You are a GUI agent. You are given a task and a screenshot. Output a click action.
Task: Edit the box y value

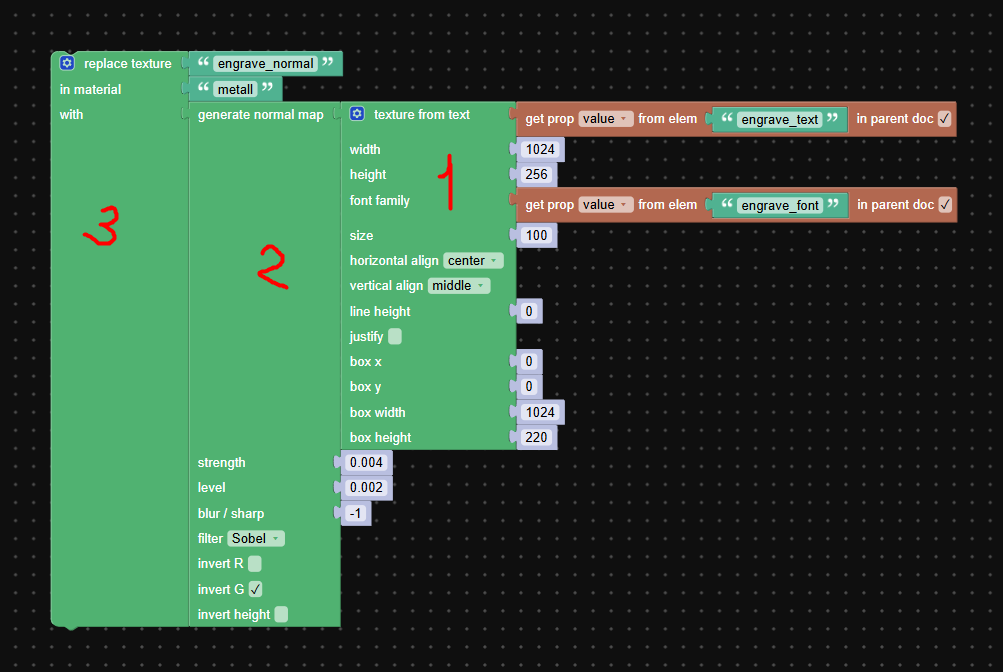click(x=529, y=386)
